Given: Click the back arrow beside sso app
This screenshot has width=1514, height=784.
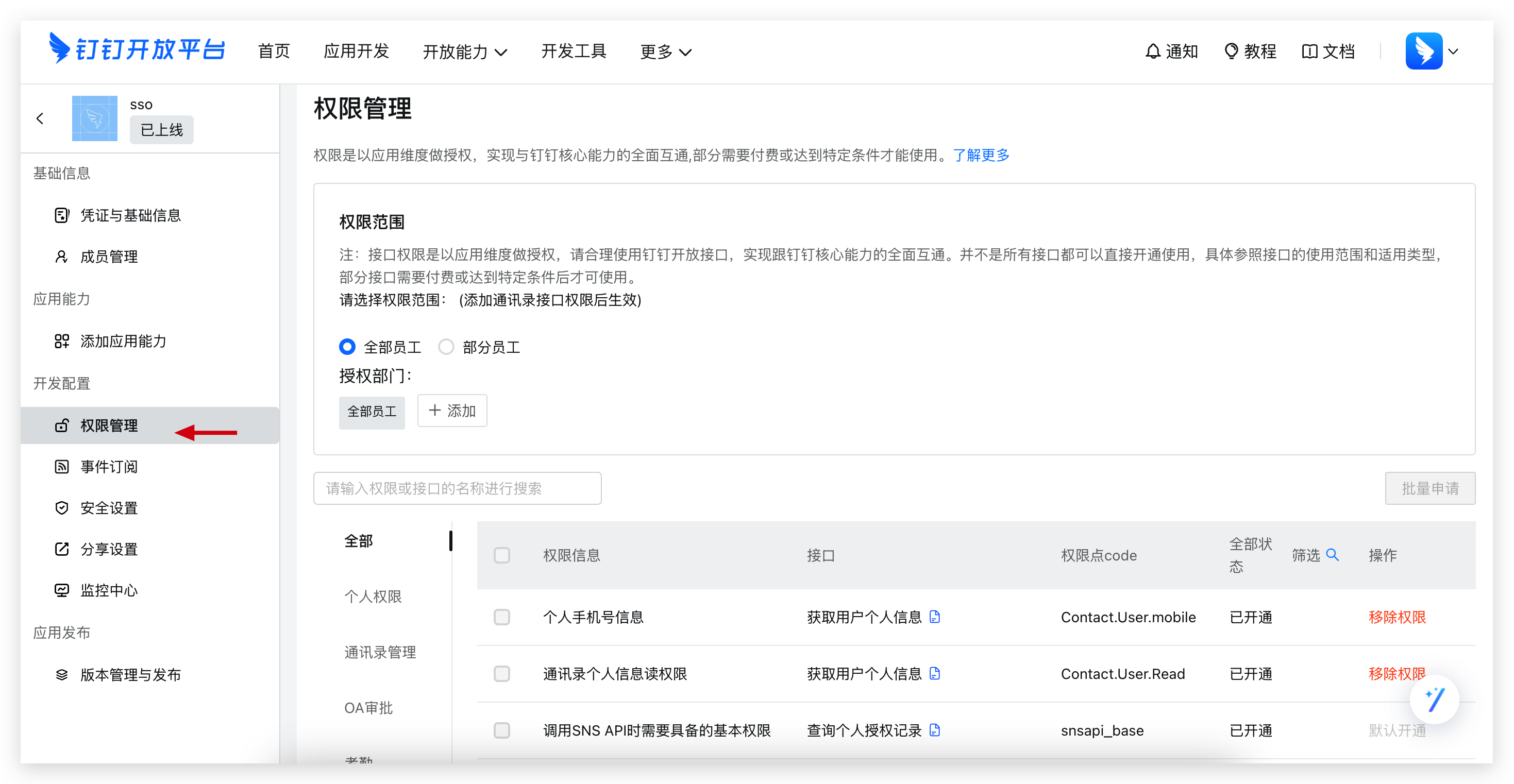Looking at the screenshot, I should pyautogui.click(x=40, y=118).
